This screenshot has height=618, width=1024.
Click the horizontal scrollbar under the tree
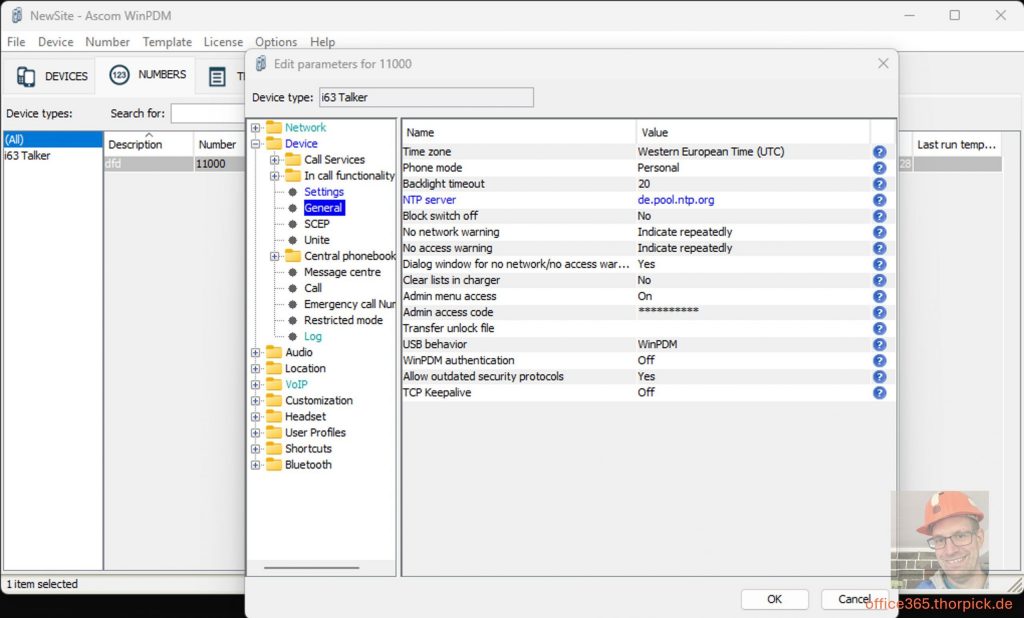pyautogui.click(x=311, y=568)
